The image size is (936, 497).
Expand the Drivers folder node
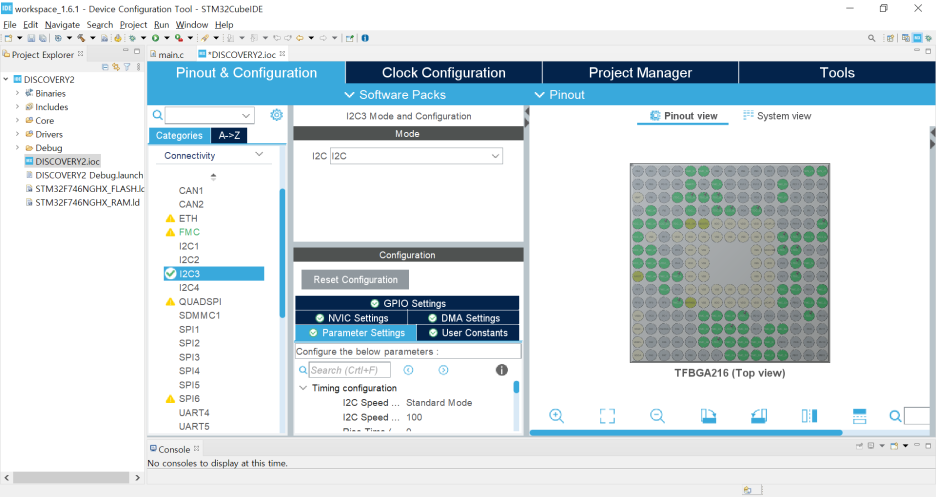point(17,134)
